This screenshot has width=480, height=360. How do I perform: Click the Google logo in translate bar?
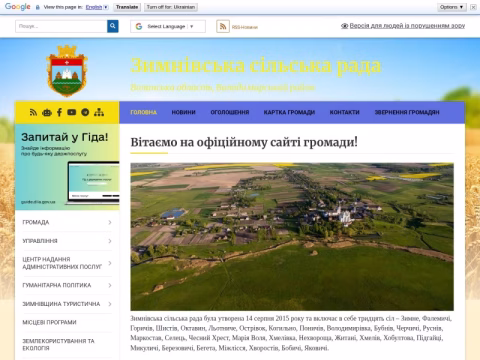[x=18, y=7]
